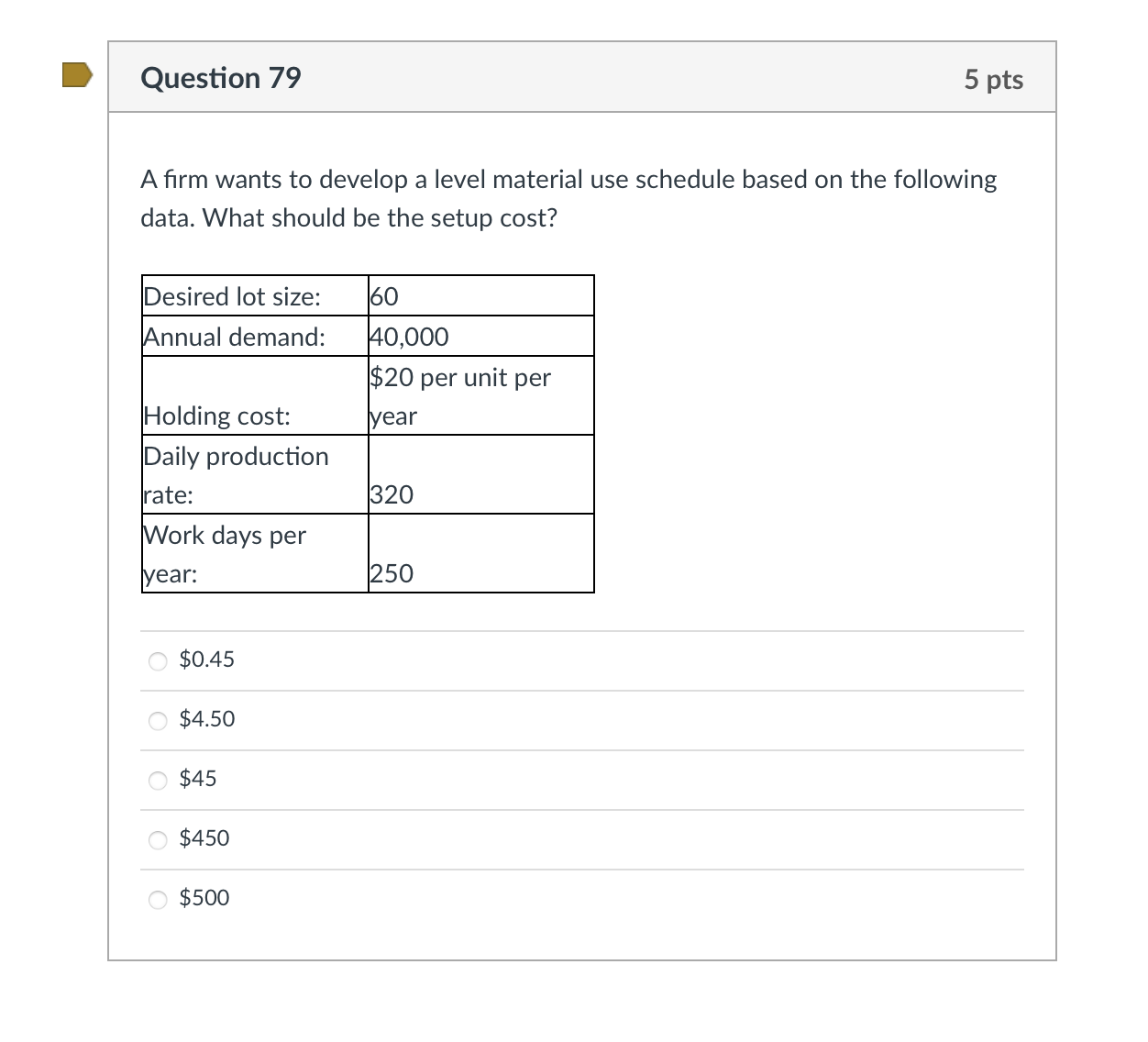Mark the $500 answer option
Screen dimensions: 1148x1042
coord(158,899)
